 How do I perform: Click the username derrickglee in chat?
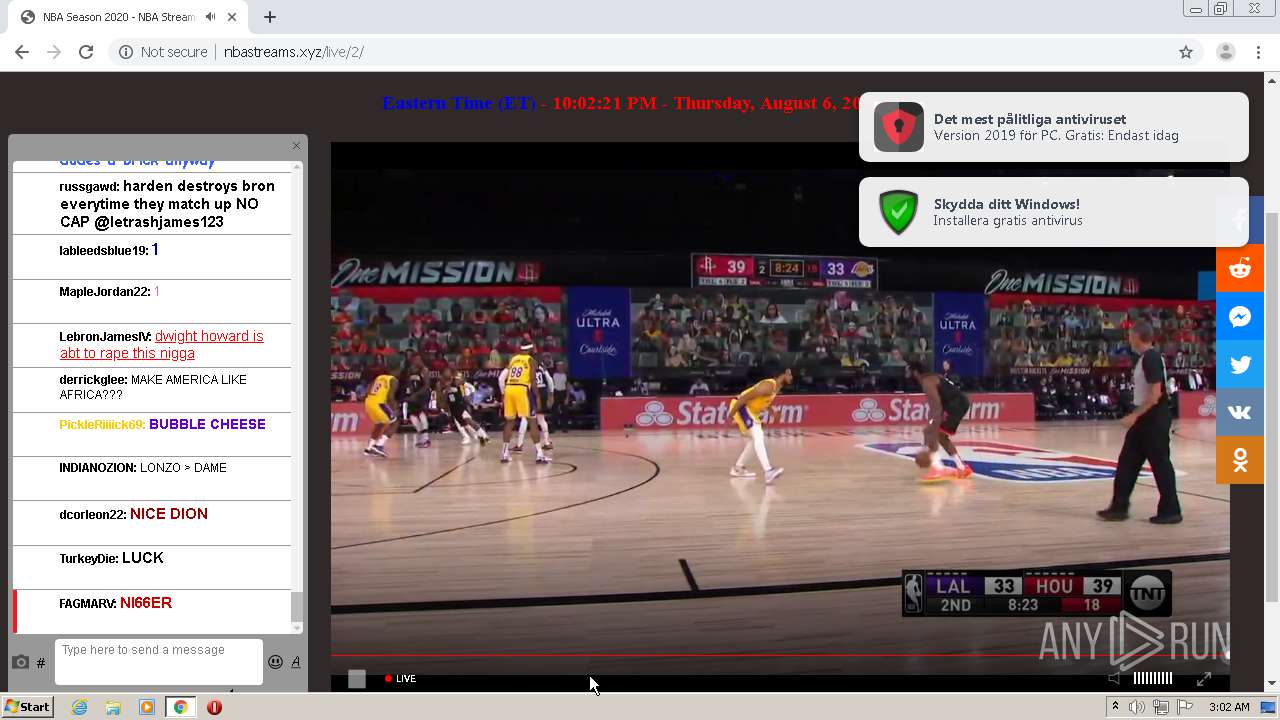pos(93,380)
